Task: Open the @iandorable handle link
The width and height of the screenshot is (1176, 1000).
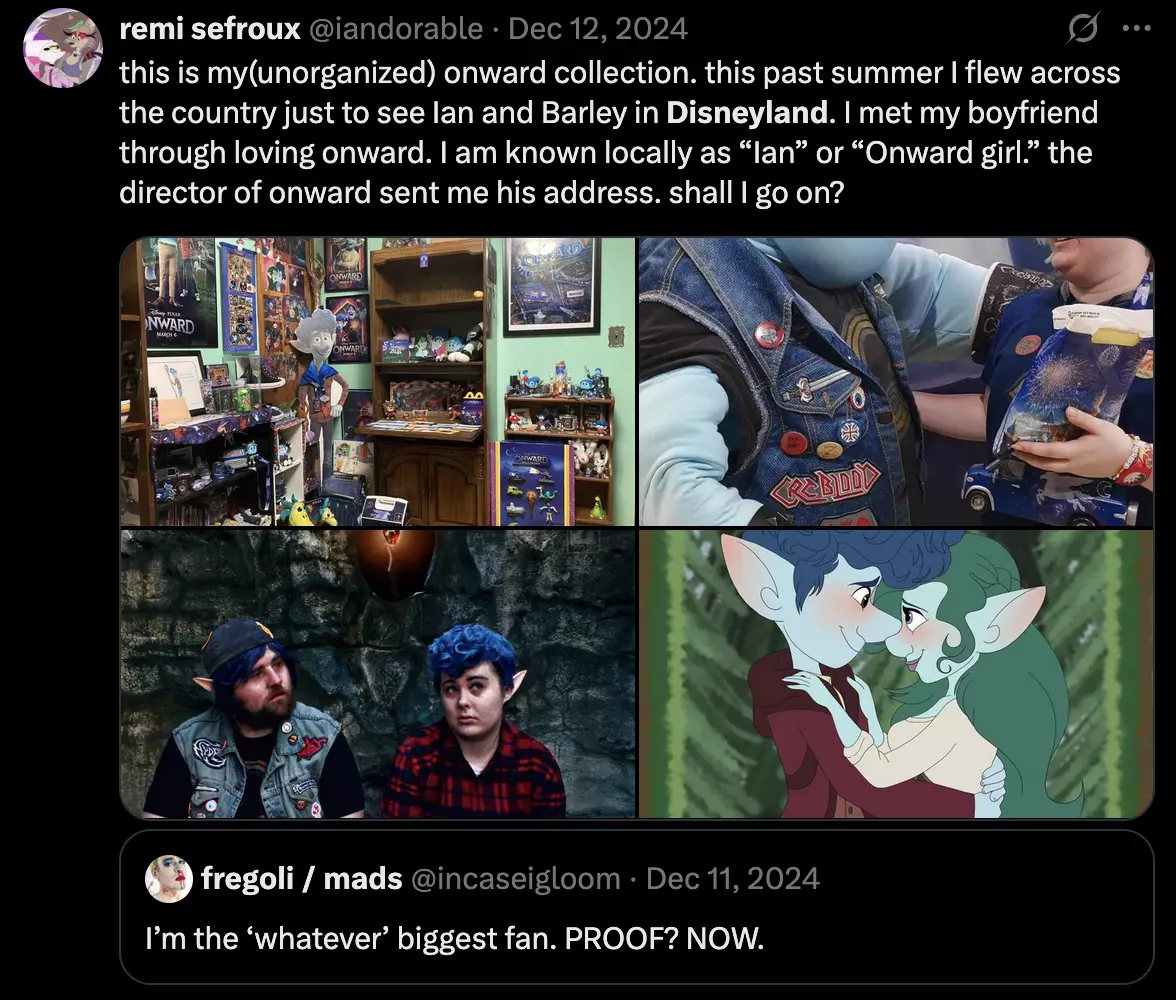Action: tap(395, 29)
